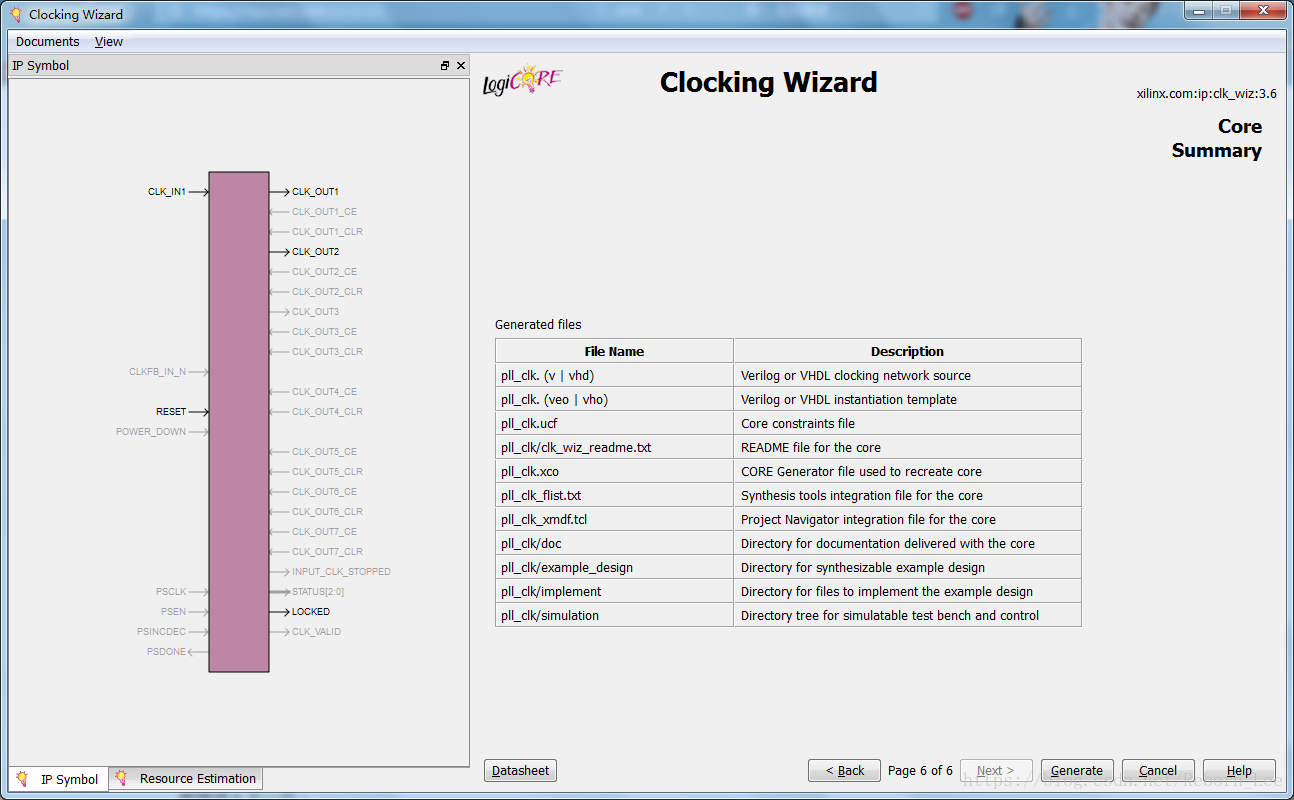The width and height of the screenshot is (1294, 800).
Task: Click the CLK_OUT3 port label
Action: tap(315, 311)
